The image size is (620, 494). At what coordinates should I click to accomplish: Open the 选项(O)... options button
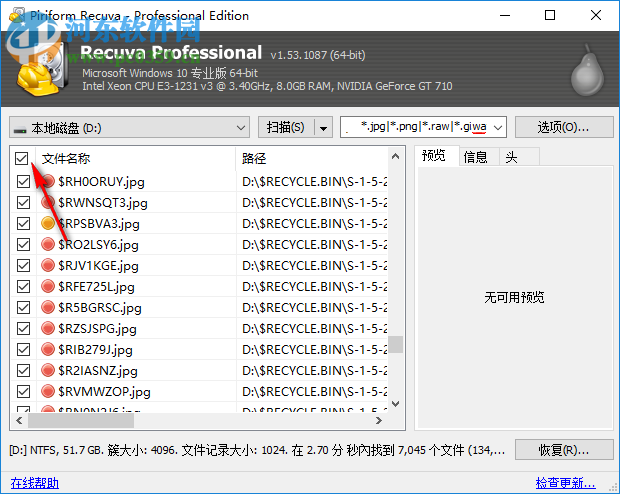point(564,127)
